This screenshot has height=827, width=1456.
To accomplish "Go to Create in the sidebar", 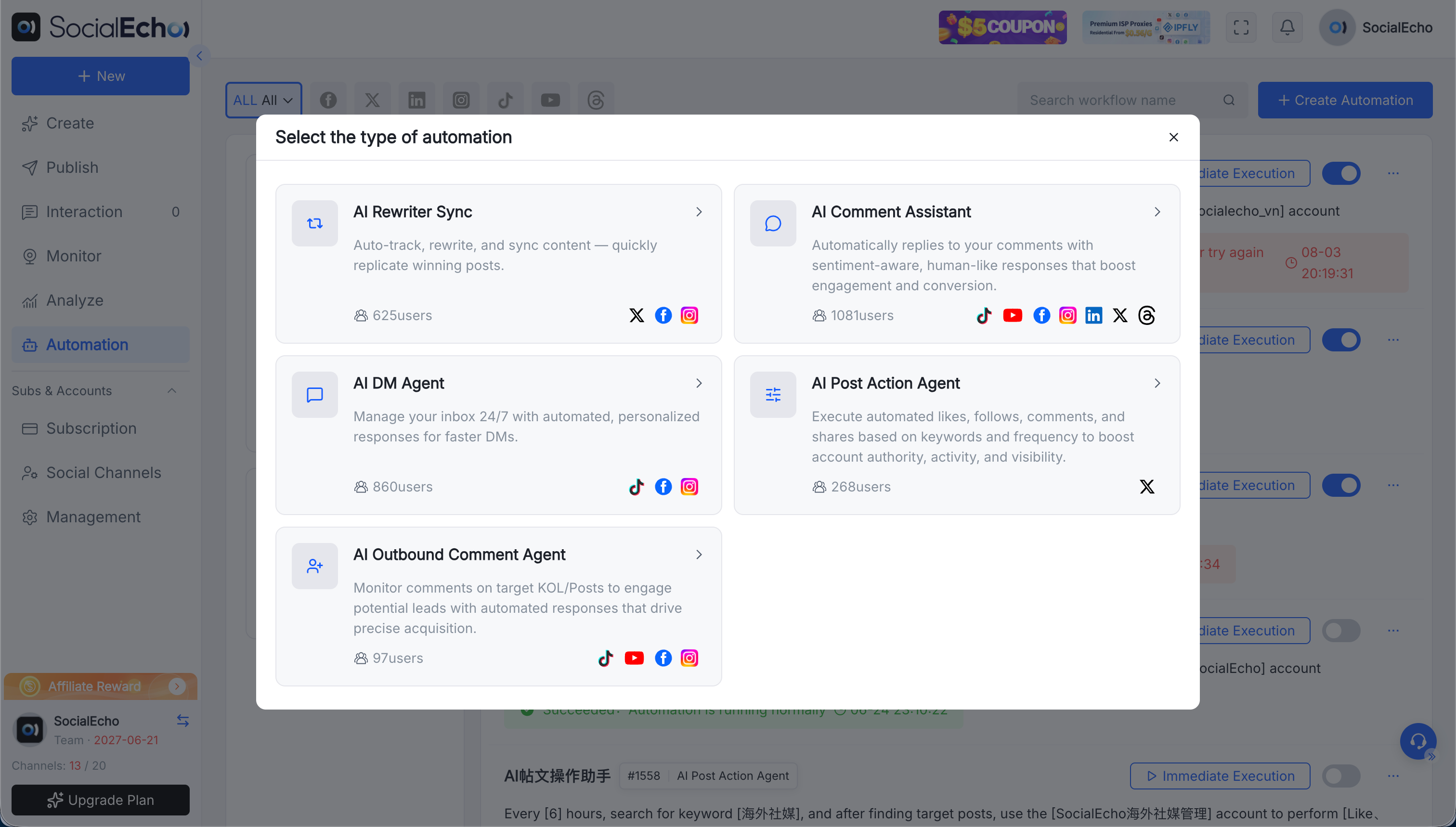I will [x=101, y=123].
